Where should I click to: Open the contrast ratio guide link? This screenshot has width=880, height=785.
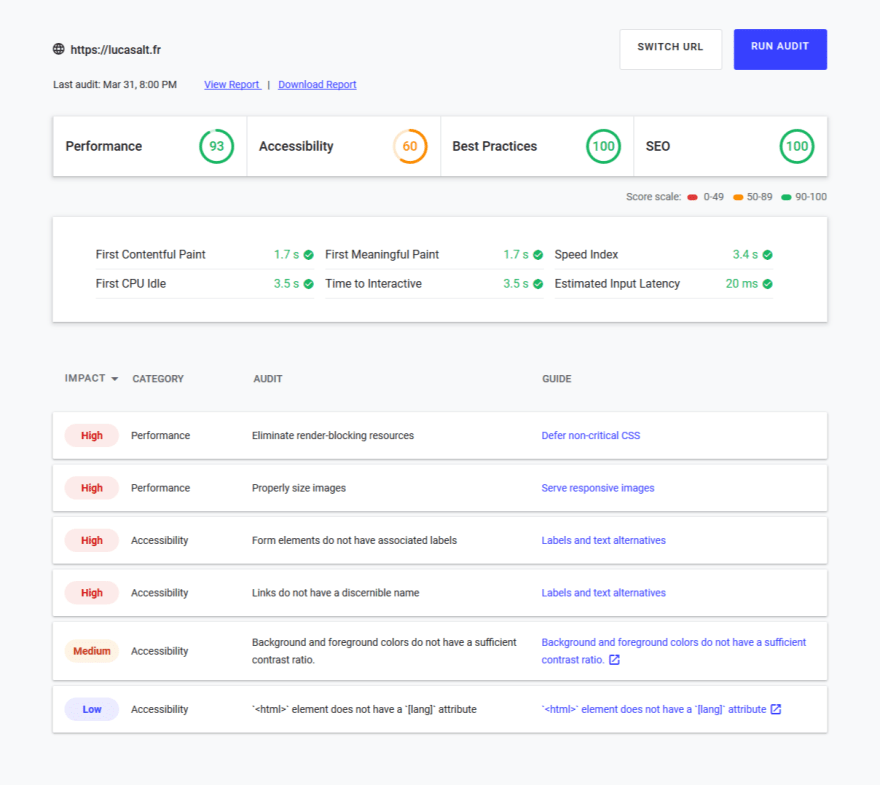[x=673, y=651]
